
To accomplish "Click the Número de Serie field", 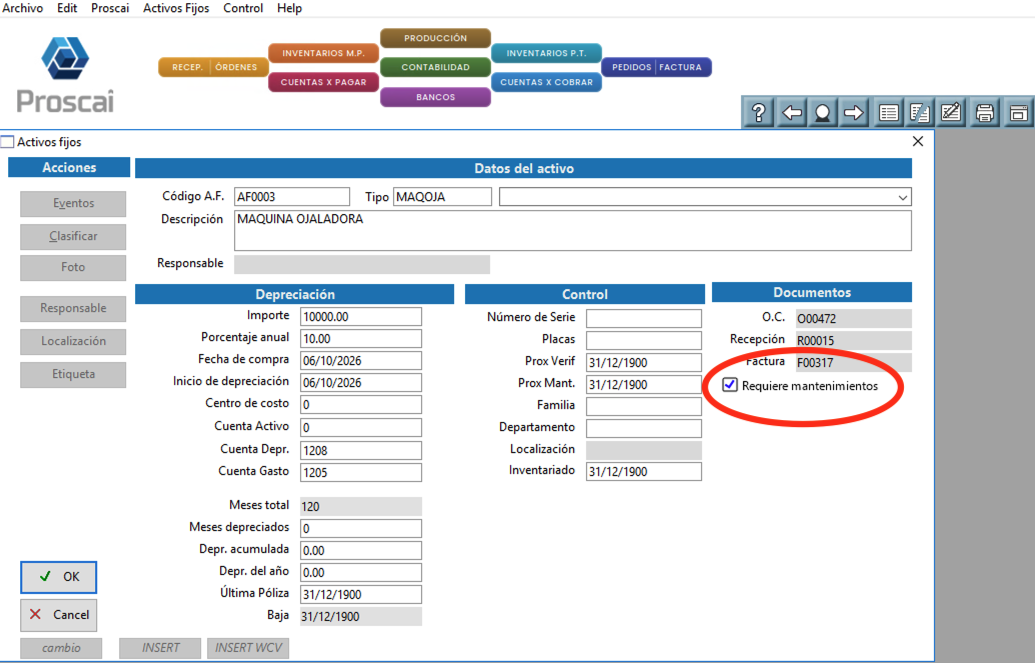I will pos(644,318).
